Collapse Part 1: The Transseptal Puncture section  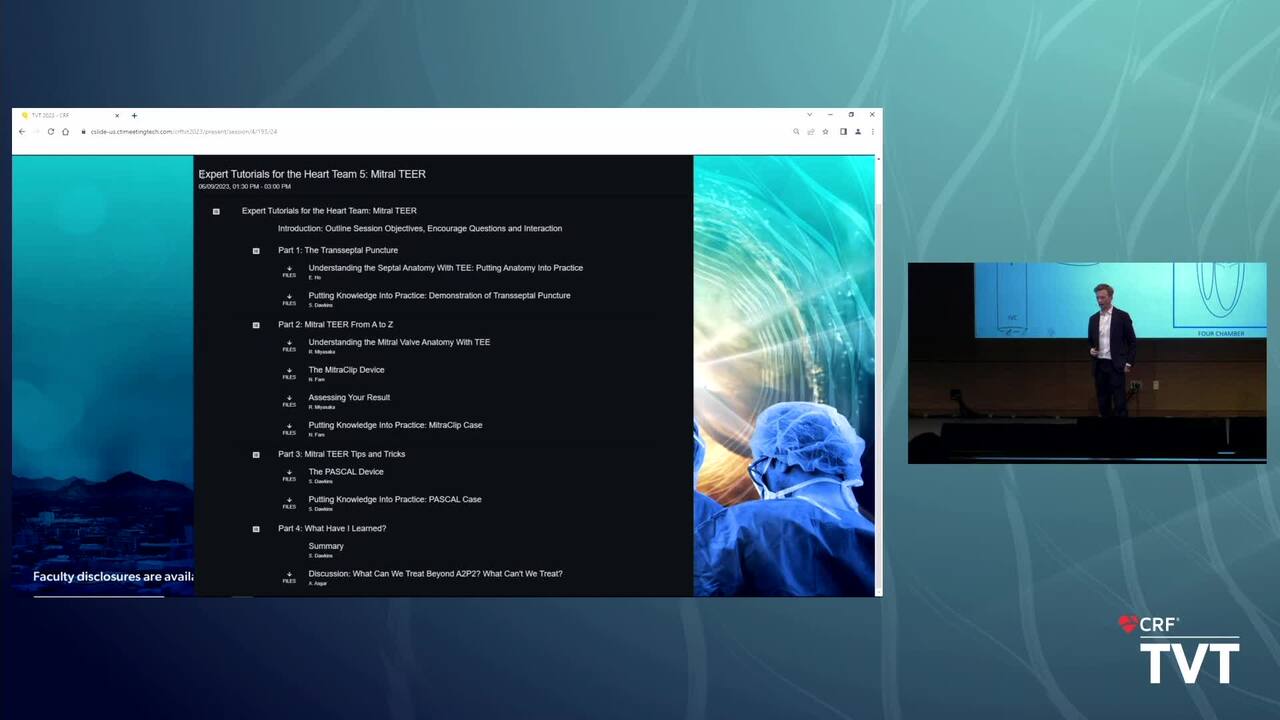tap(256, 251)
